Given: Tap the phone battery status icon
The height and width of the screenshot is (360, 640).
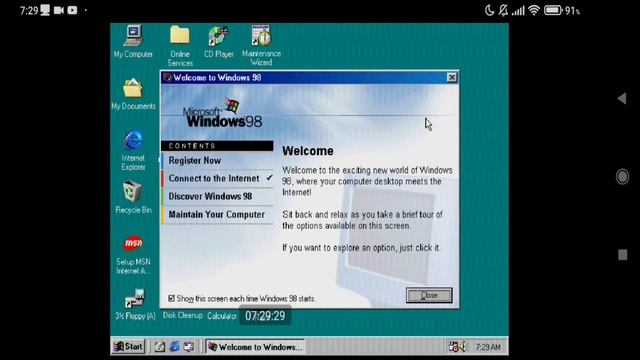Looking at the screenshot, I should tap(553, 10).
